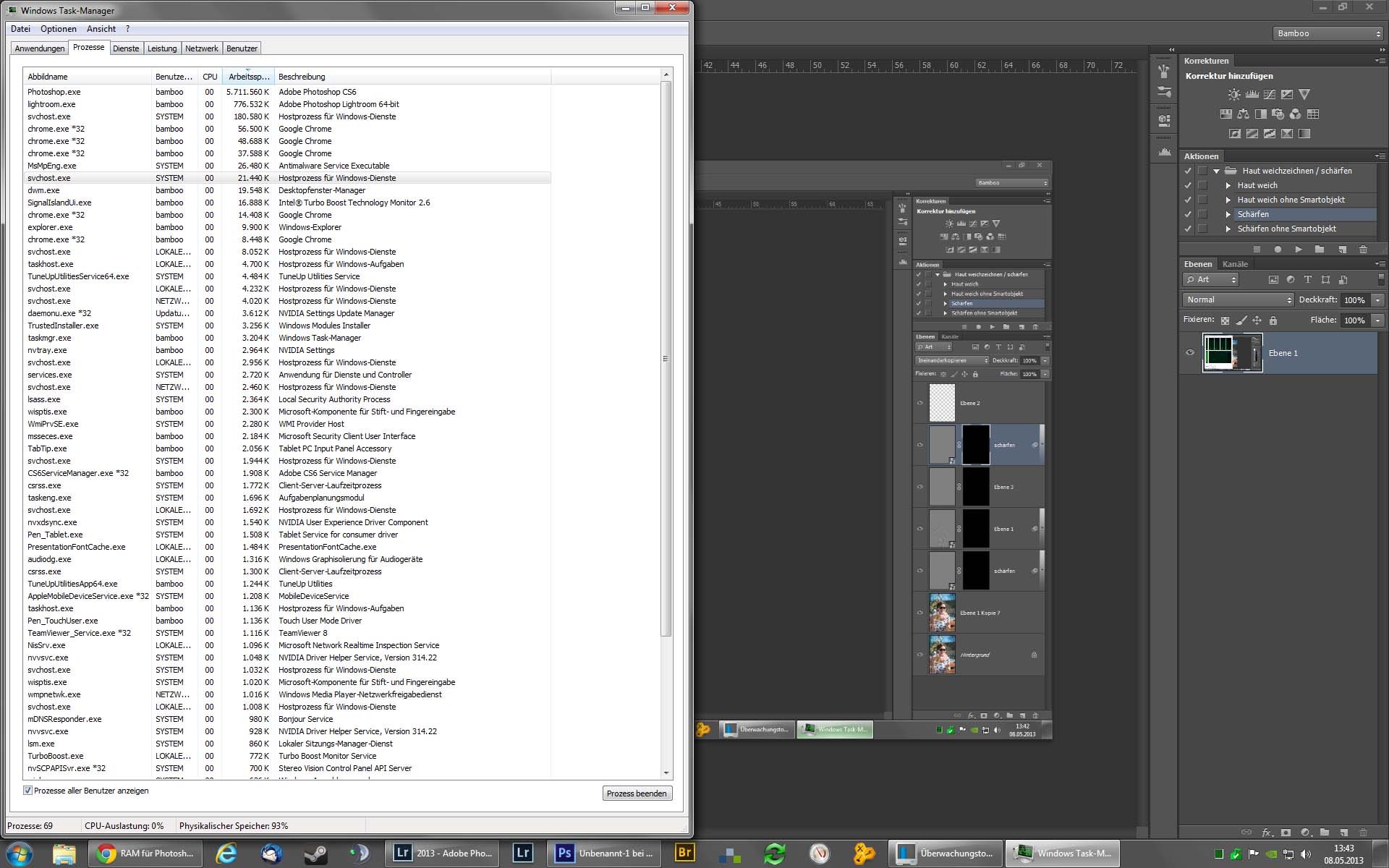The image size is (1389, 868).
Task: Add a Color Balance adjustment (scales icon)
Action: (1243, 114)
